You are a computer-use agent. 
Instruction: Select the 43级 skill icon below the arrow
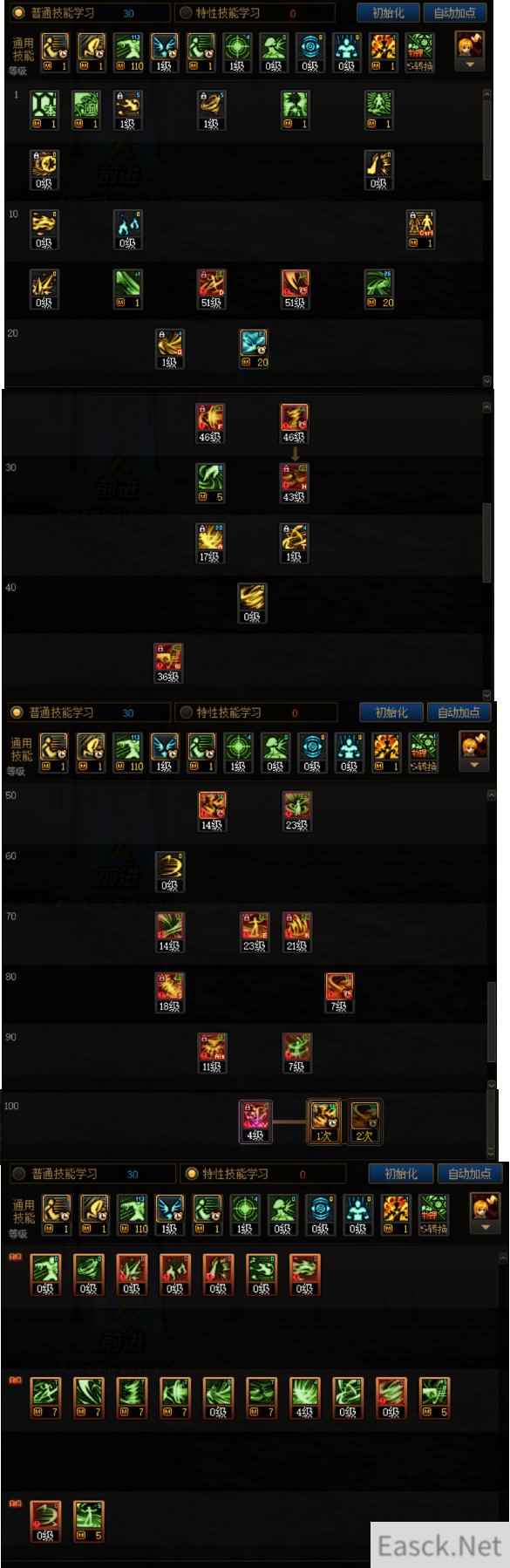tap(294, 484)
